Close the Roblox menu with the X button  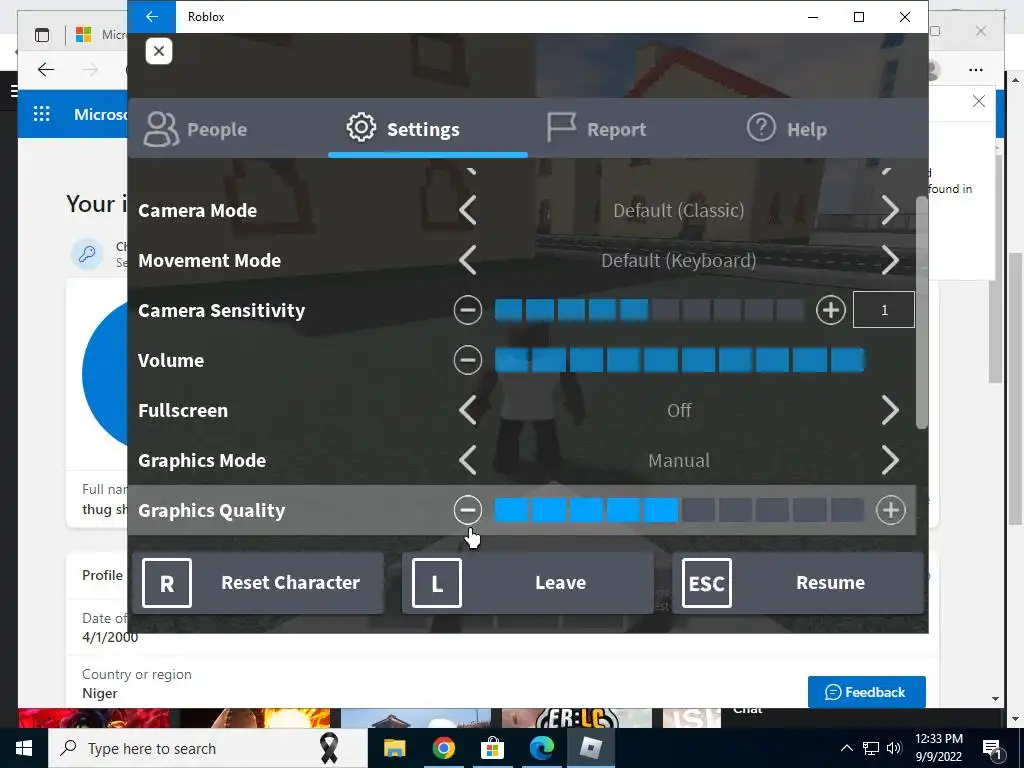click(x=159, y=51)
